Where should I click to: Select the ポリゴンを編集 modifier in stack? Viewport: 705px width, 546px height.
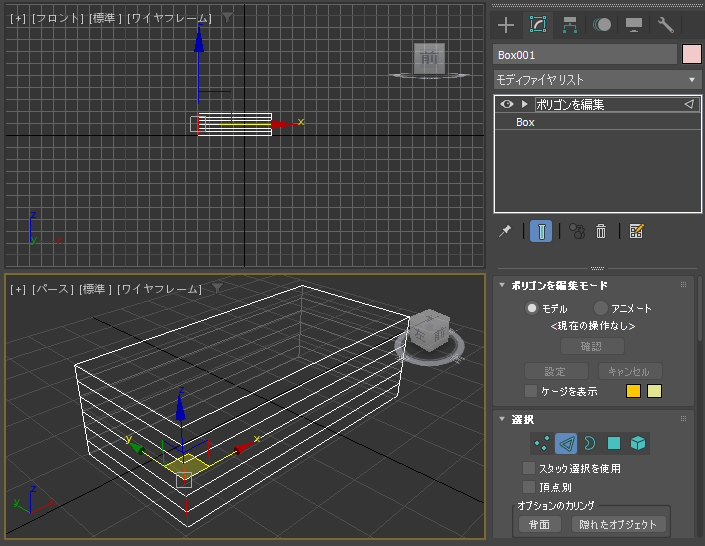tap(598, 104)
